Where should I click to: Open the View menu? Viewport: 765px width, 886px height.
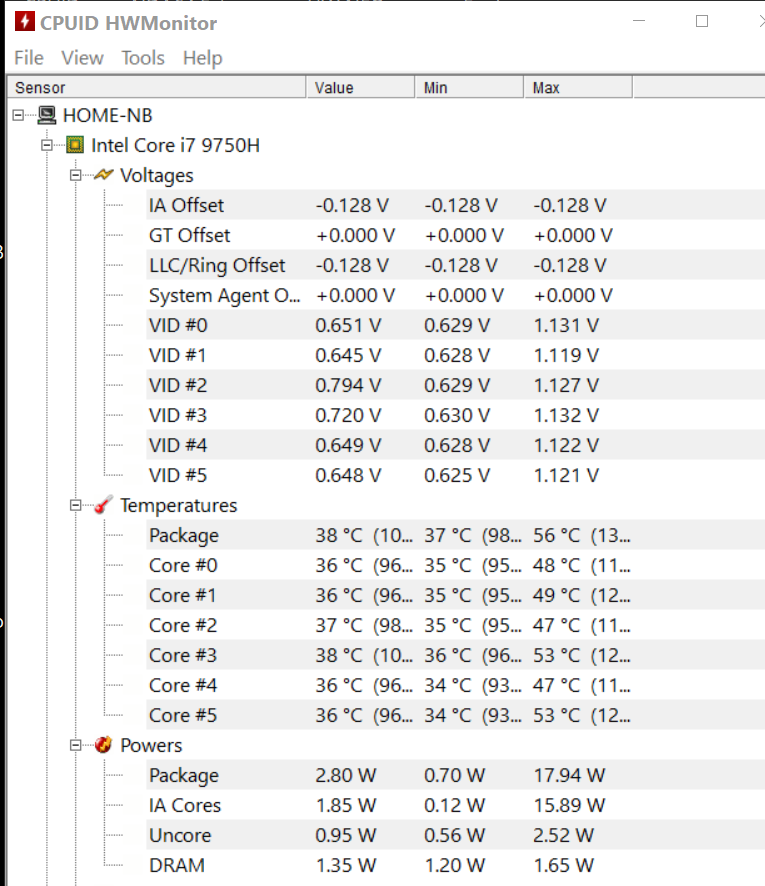pyautogui.click(x=82, y=58)
